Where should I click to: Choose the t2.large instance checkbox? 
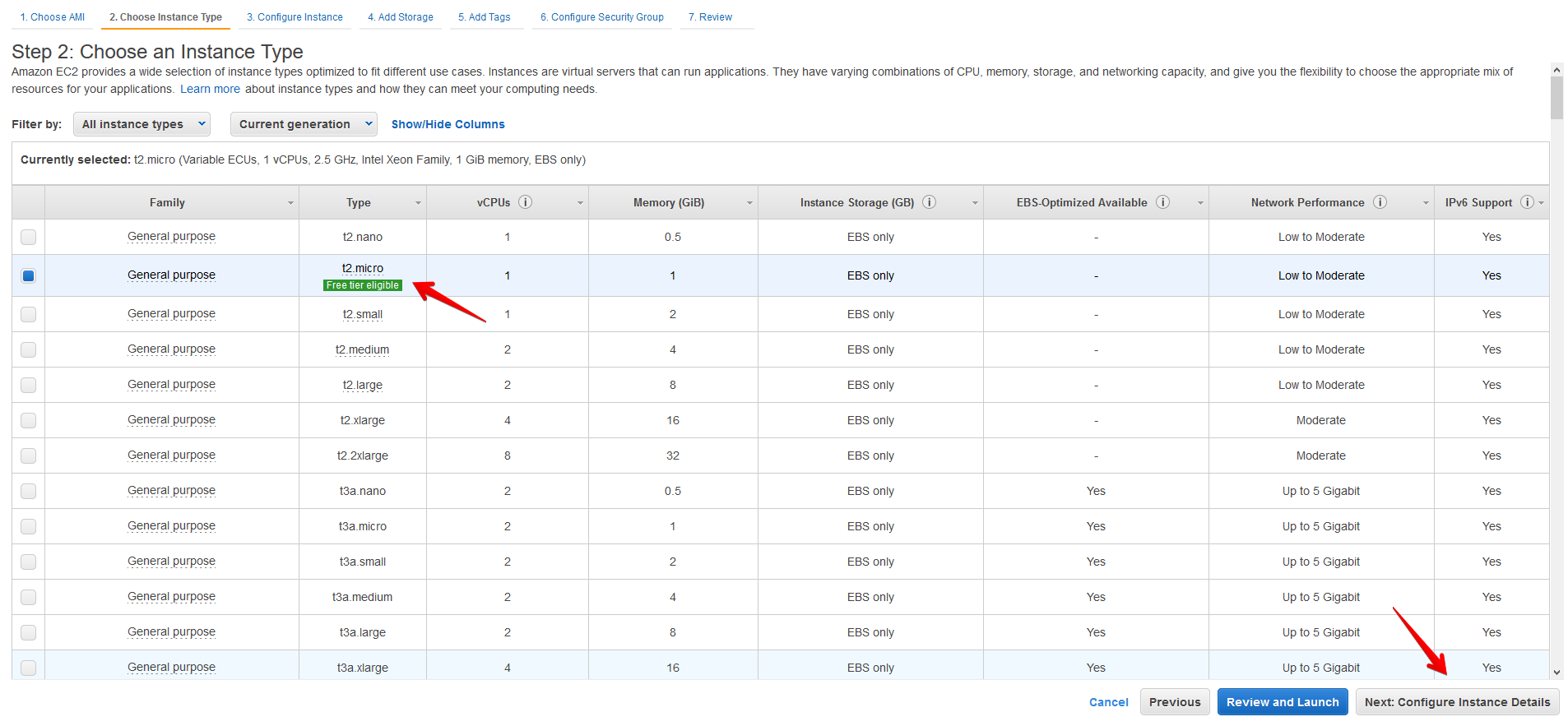(x=29, y=385)
